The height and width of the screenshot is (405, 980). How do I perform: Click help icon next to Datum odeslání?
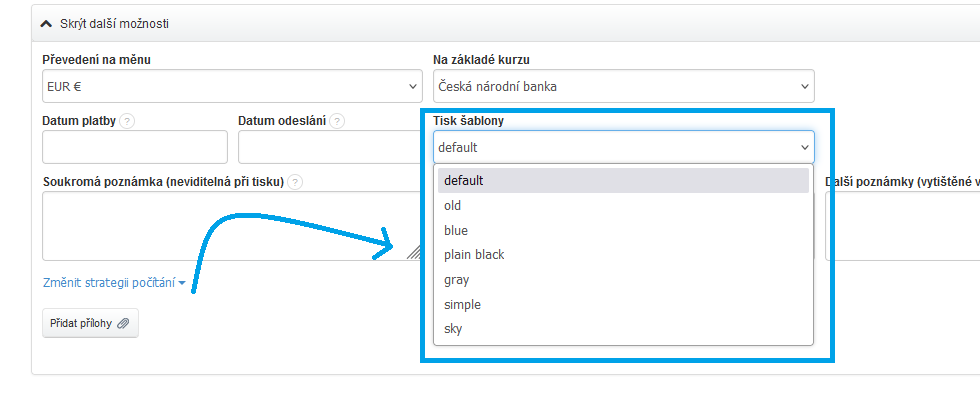[337, 121]
